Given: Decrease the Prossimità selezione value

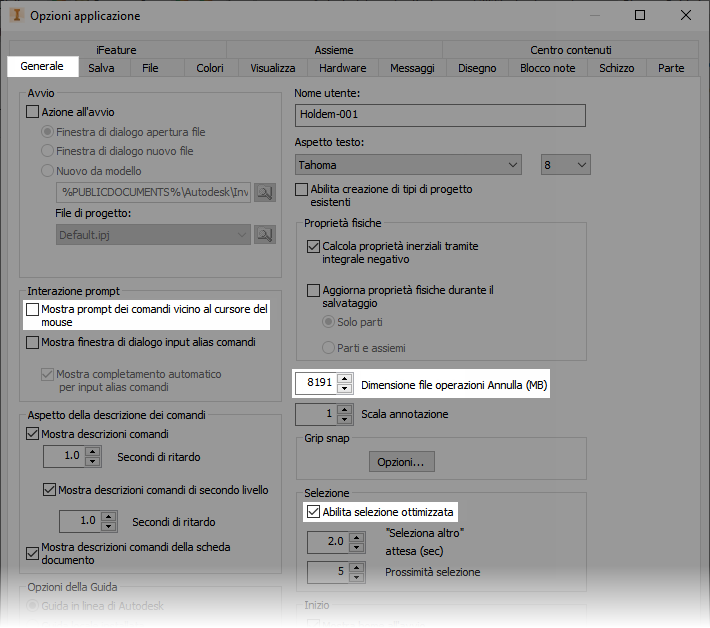Looking at the screenshot, I should pos(357,577).
